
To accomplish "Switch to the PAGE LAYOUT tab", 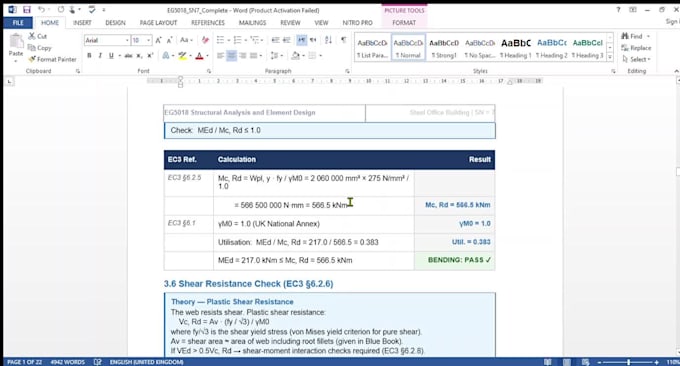I will 158,23.
